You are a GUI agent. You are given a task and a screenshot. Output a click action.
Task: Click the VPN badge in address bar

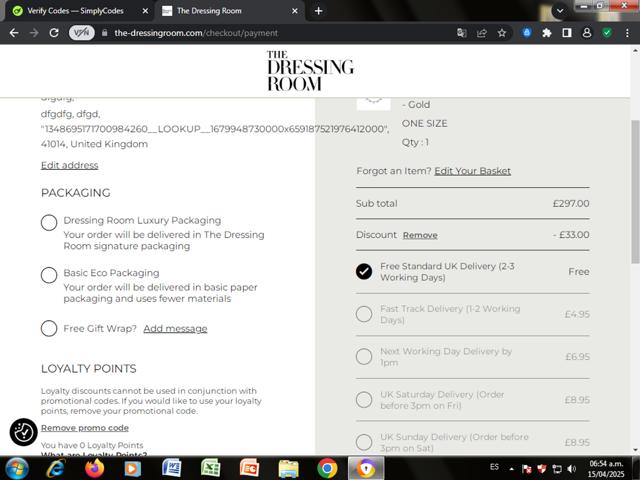coord(81,33)
